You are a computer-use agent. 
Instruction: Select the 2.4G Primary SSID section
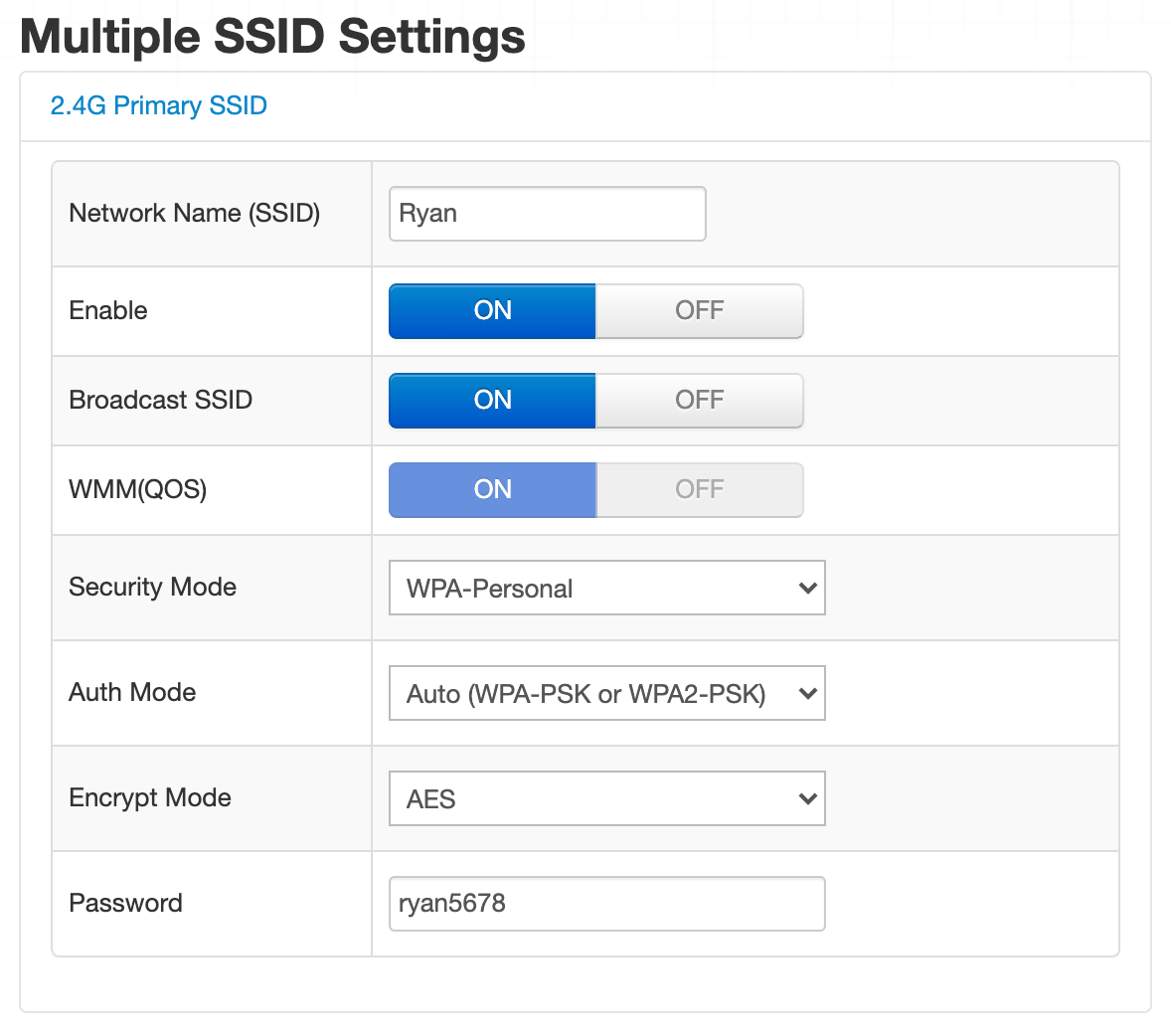click(158, 104)
